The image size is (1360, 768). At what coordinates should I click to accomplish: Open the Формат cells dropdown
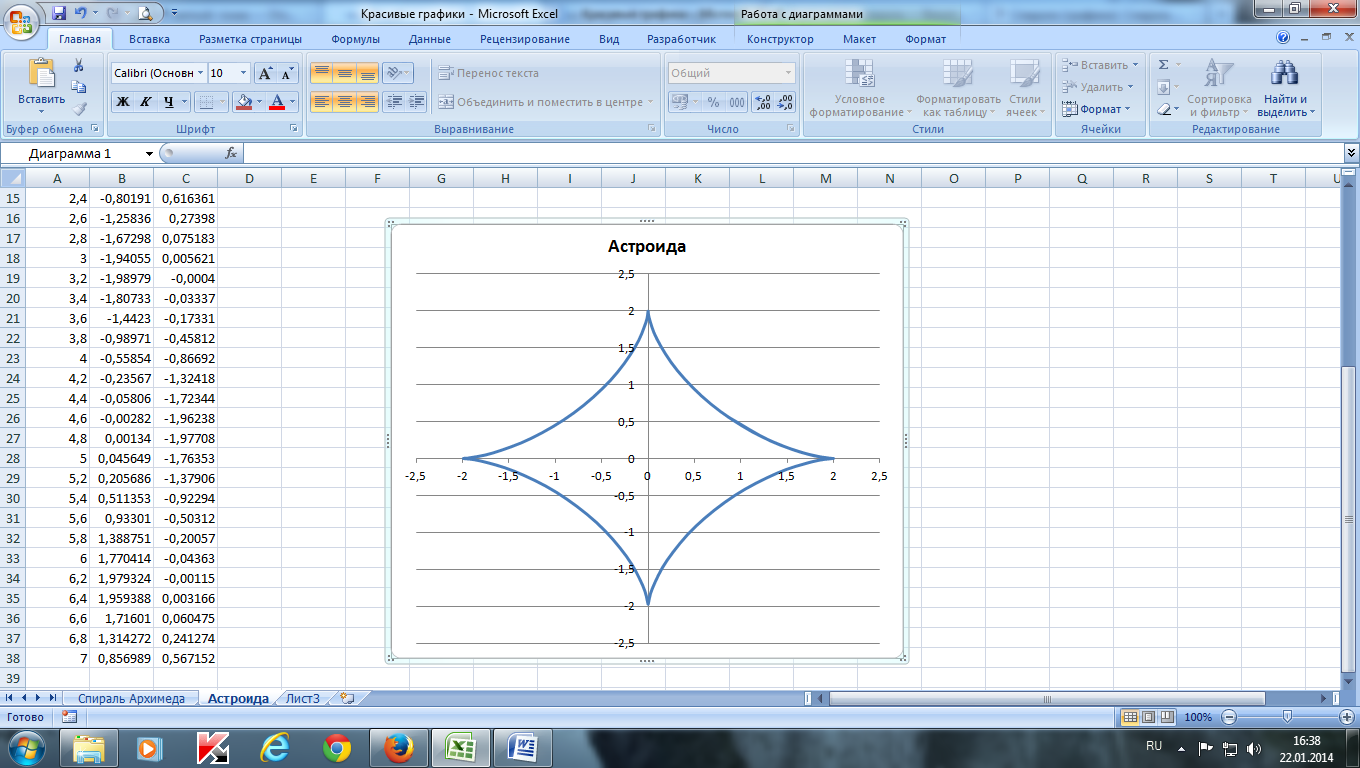click(1097, 109)
